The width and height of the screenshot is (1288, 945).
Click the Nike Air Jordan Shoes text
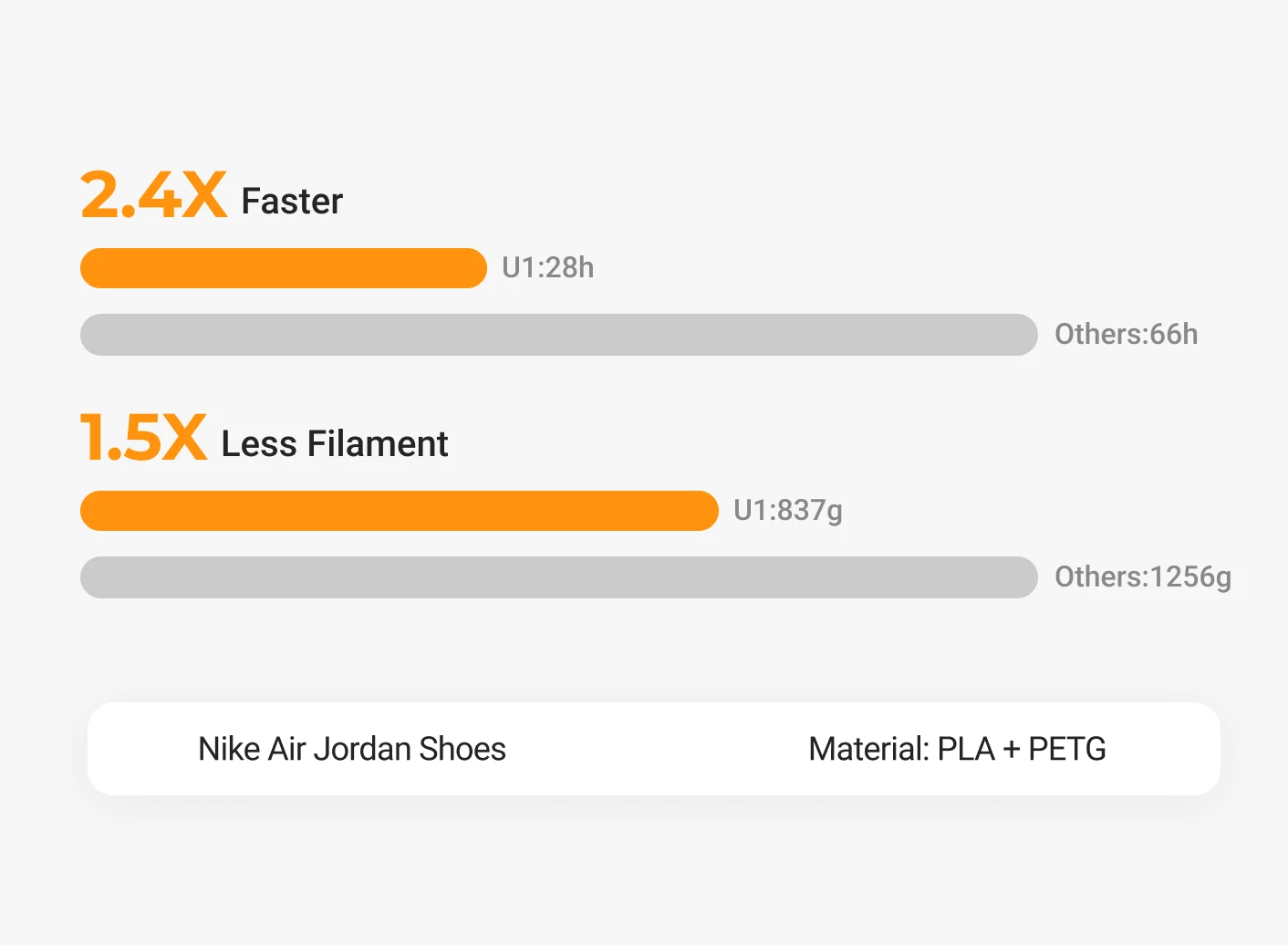pyautogui.click(x=351, y=749)
